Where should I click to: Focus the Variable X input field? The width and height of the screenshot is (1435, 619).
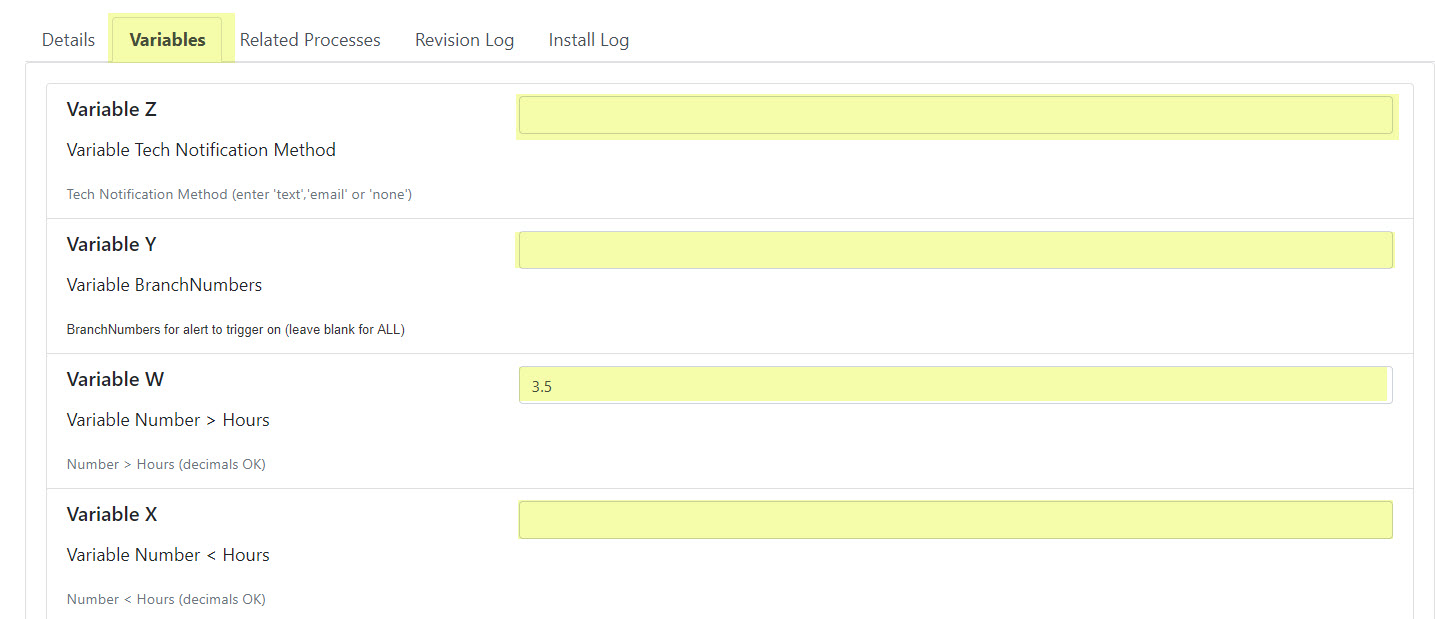pos(955,520)
